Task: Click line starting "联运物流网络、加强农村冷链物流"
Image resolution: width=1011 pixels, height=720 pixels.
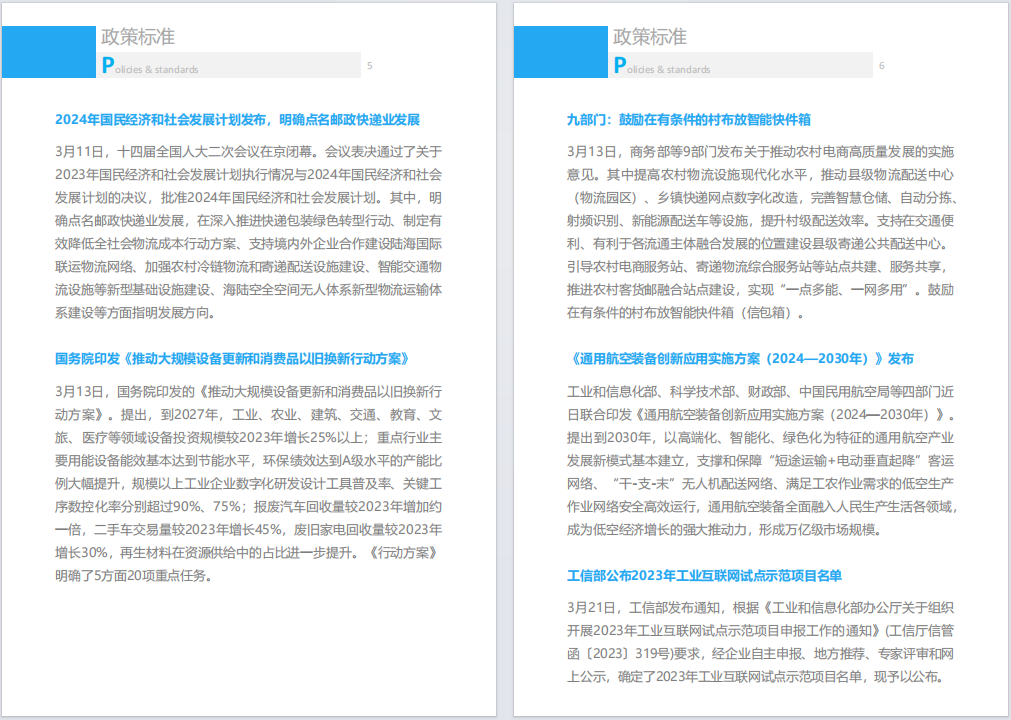Action: (248, 267)
